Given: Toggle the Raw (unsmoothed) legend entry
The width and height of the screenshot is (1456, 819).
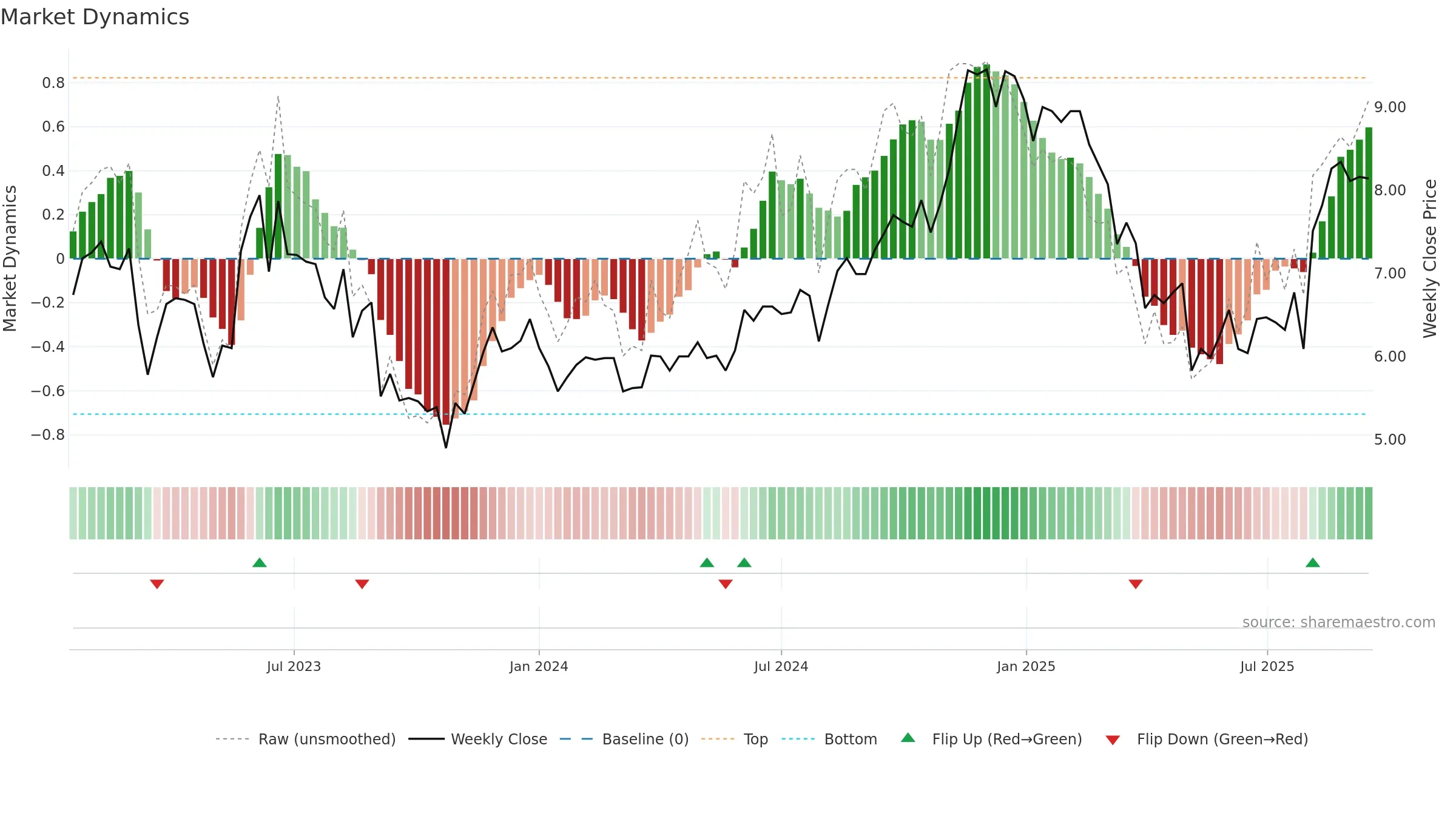Looking at the screenshot, I should 306,739.
